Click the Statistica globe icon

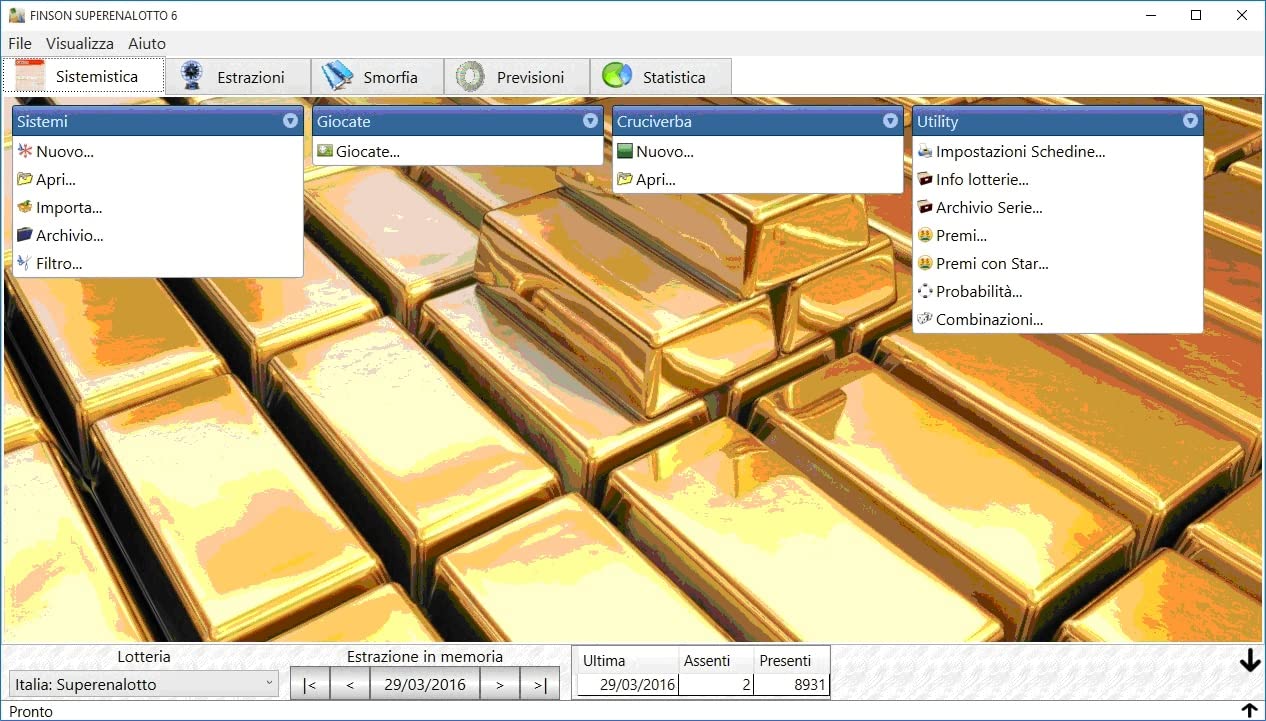[x=617, y=76]
